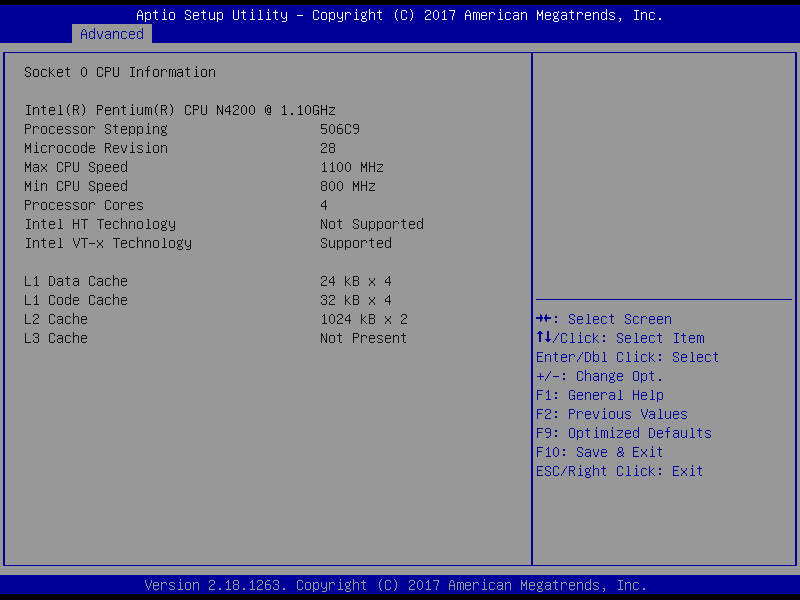Click the Microcode Revision label
The height and width of the screenshot is (600, 800).
click(x=95, y=148)
